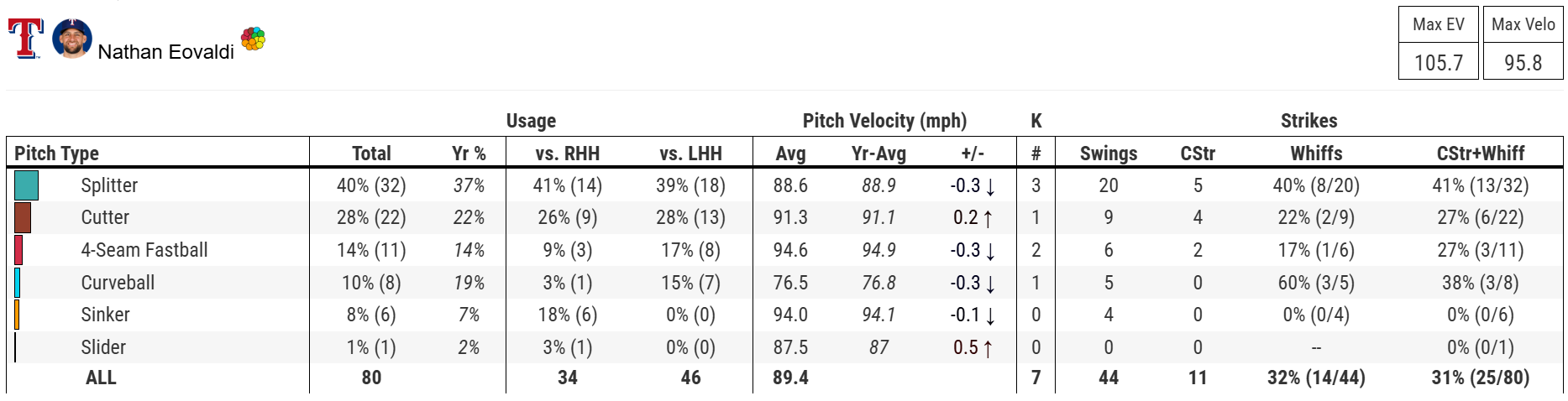The width and height of the screenshot is (1568, 401).
Task: Click the cyan Curveball color bar
Action: point(17,283)
